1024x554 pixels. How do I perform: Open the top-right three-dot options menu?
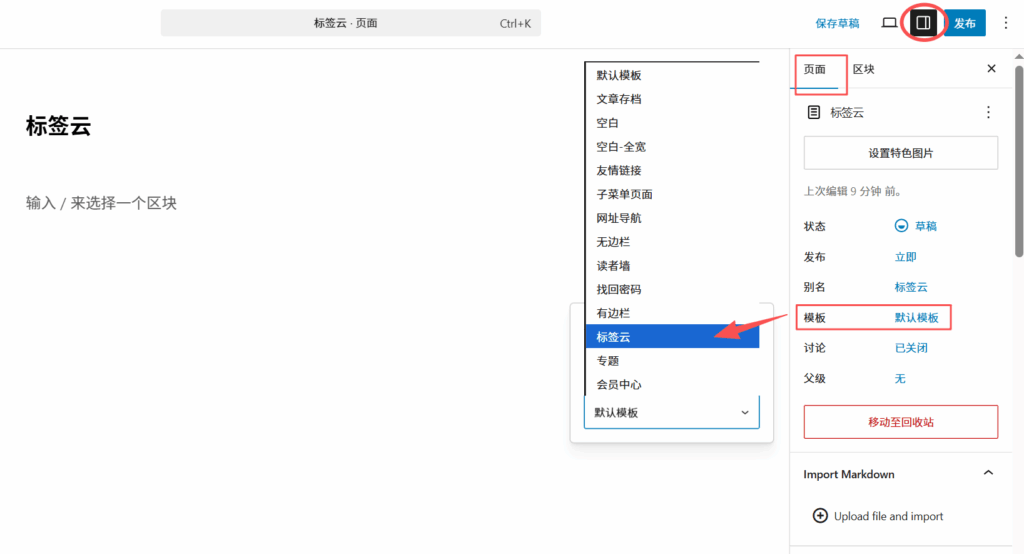[x=1006, y=22]
